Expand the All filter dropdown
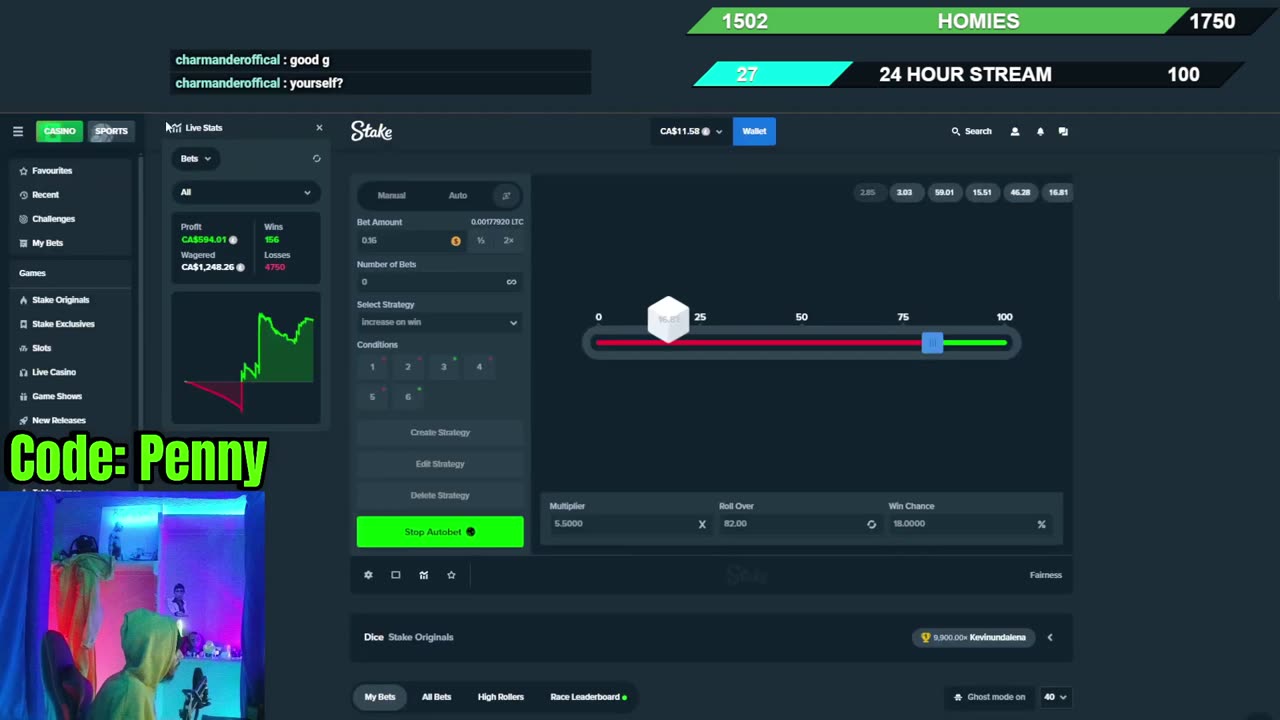The height and width of the screenshot is (720, 1280). pyautogui.click(x=246, y=192)
